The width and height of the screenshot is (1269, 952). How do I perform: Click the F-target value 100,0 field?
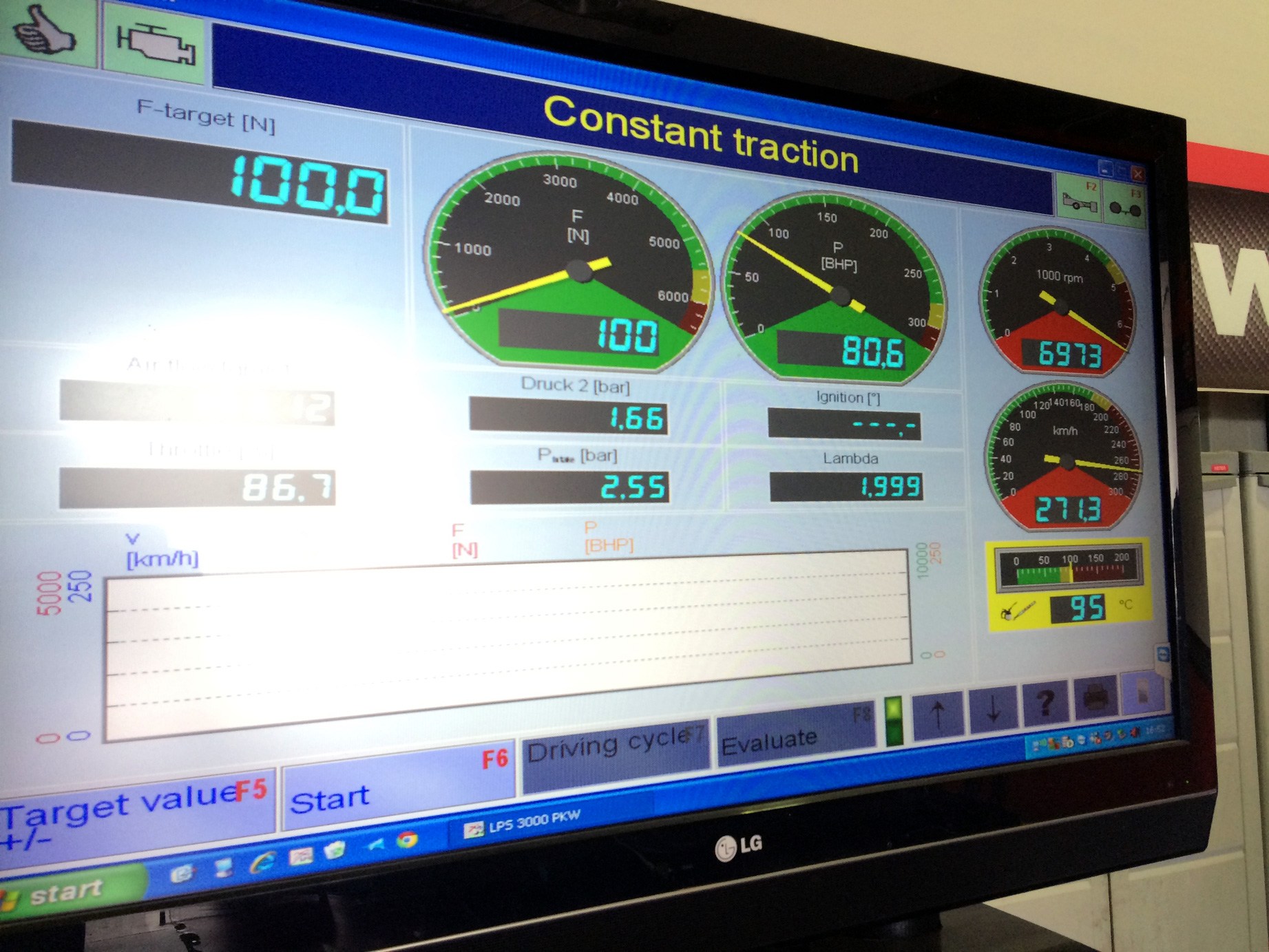pyautogui.click(x=200, y=173)
